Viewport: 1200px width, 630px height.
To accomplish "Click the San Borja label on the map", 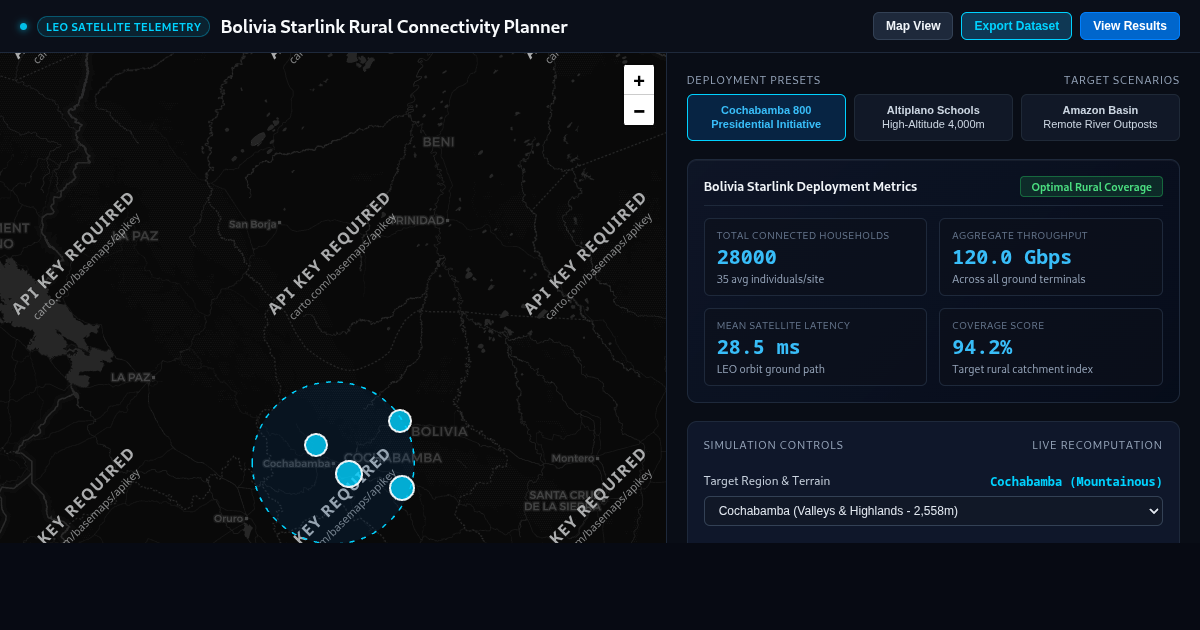I will pyautogui.click(x=253, y=224).
